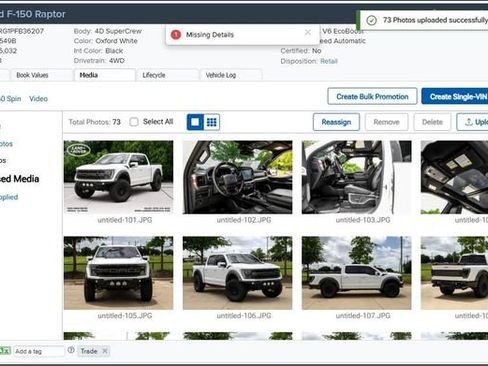Click the Color: Oxford White text

106,41
